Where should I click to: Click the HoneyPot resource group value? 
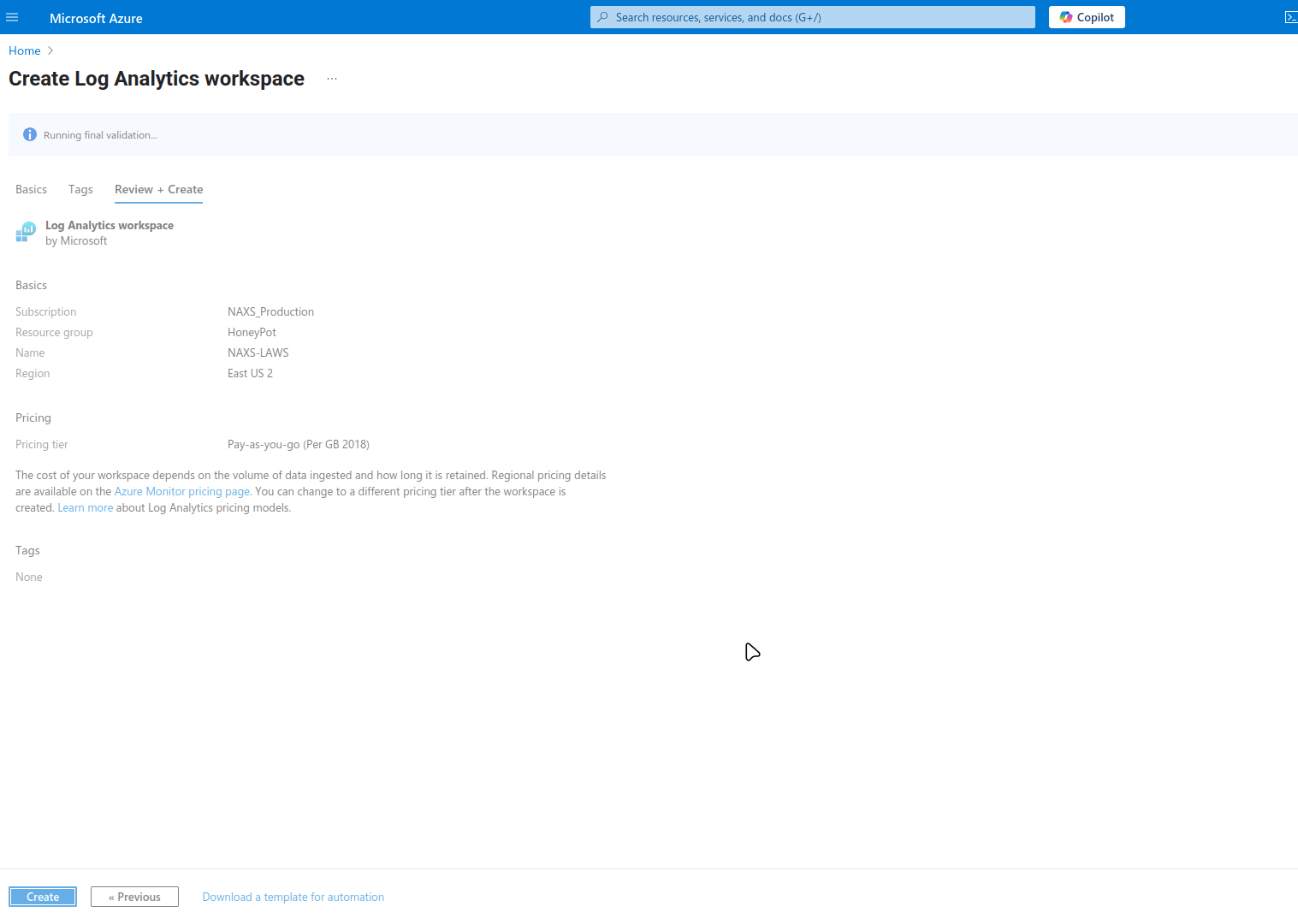tap(252, 332)
